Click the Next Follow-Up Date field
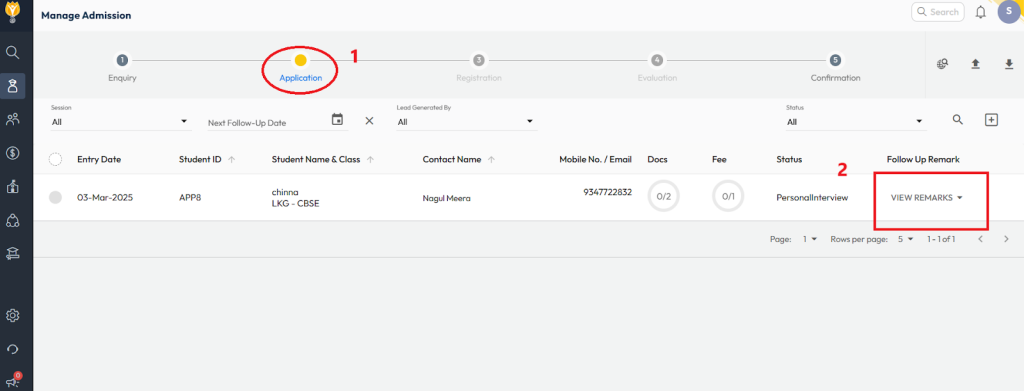Viewport: 1024px width, 391px height. click(x=269, y=122)
